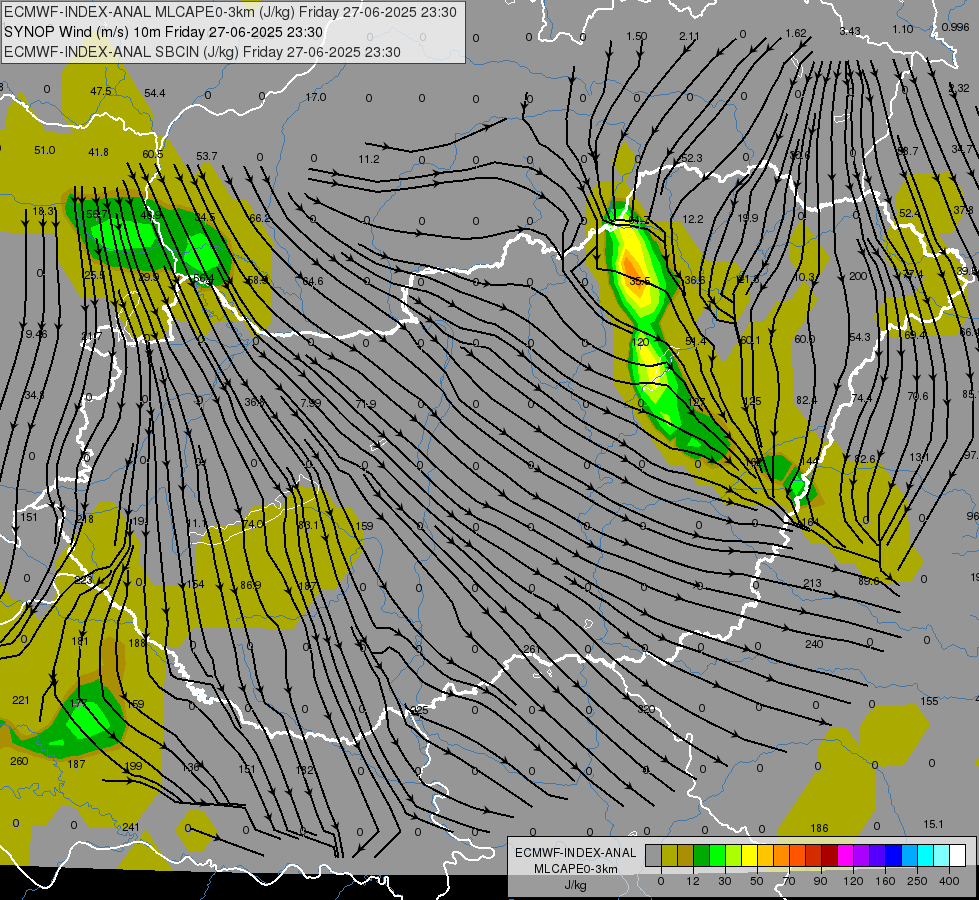Click the legend title 'MLCAPE0-3km'
Screen dimensions: 979x900
(575, 869)
